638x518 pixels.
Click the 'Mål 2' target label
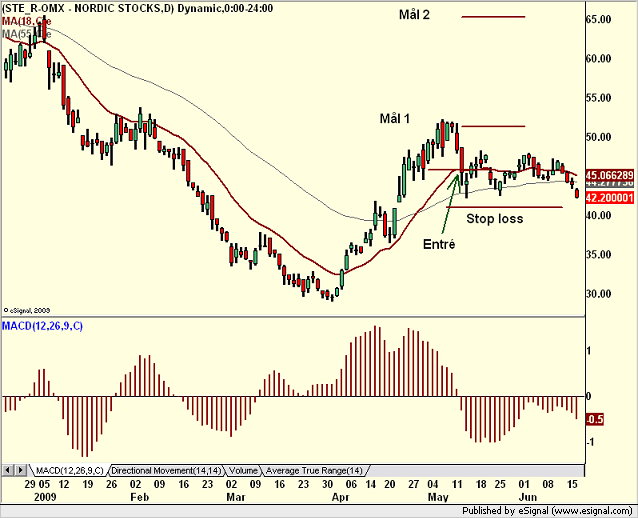pos(414,15)
